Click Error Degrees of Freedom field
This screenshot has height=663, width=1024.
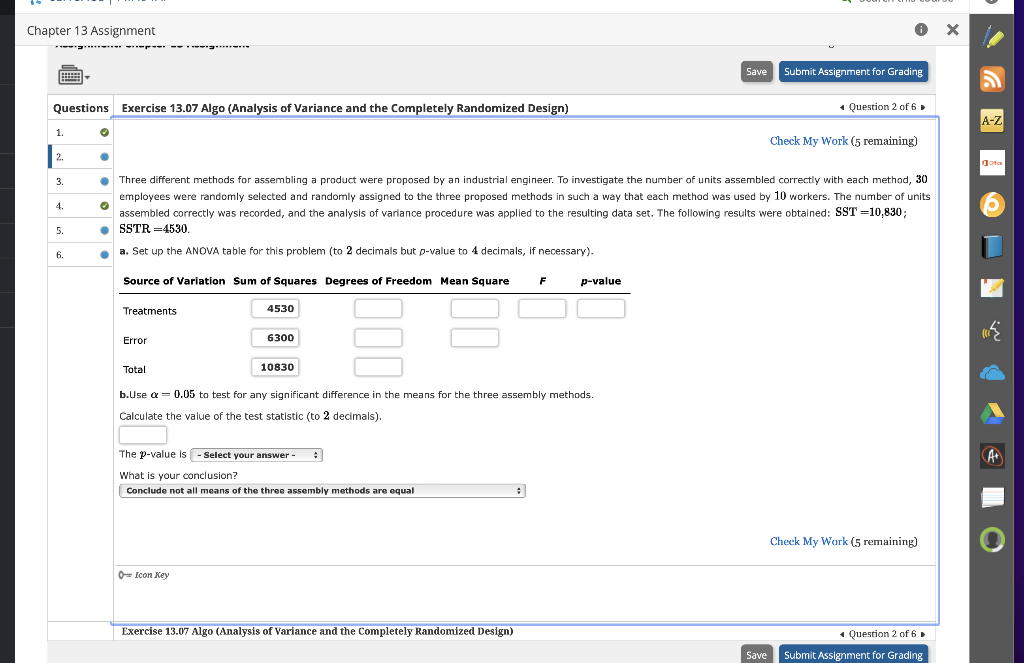(x=378, y=338)
